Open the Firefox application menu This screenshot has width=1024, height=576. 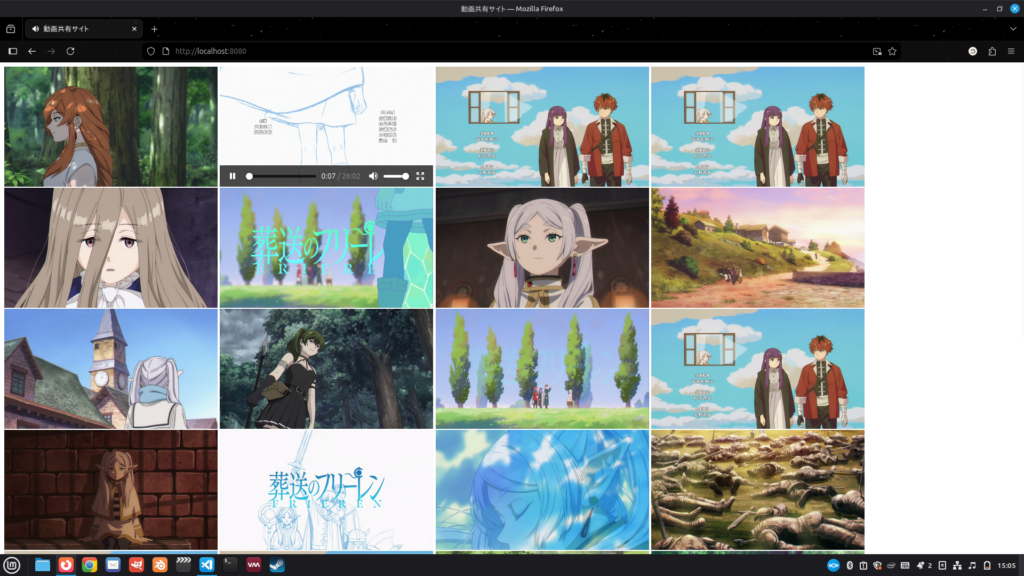(1011, 51)
